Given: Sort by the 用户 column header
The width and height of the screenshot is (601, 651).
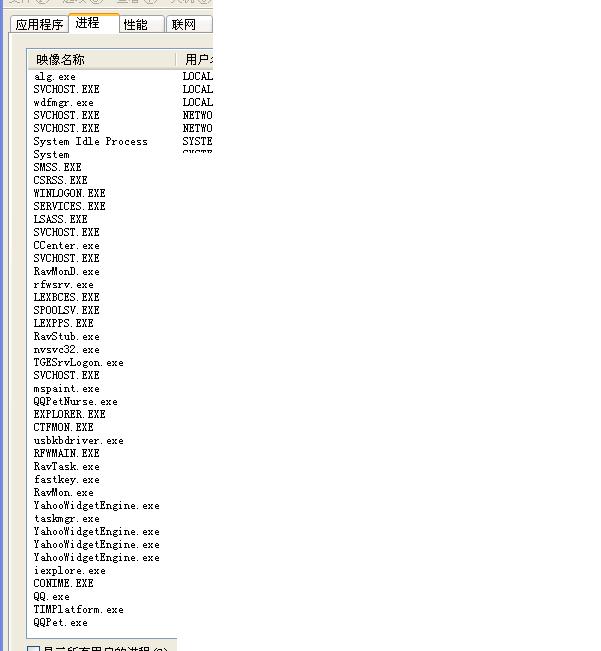Looking at the screenshot, I should click(x=195, y=59).
